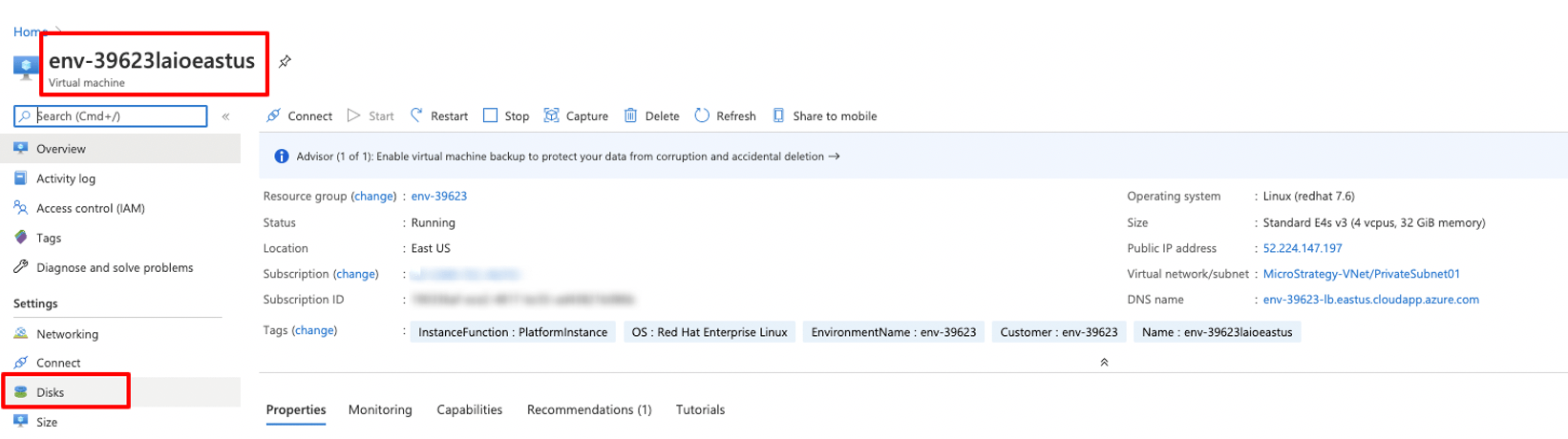This screenshot has height=439, width=1568.
Task: Collapse essentials section with up chevron
Action: pos(1104,363)
